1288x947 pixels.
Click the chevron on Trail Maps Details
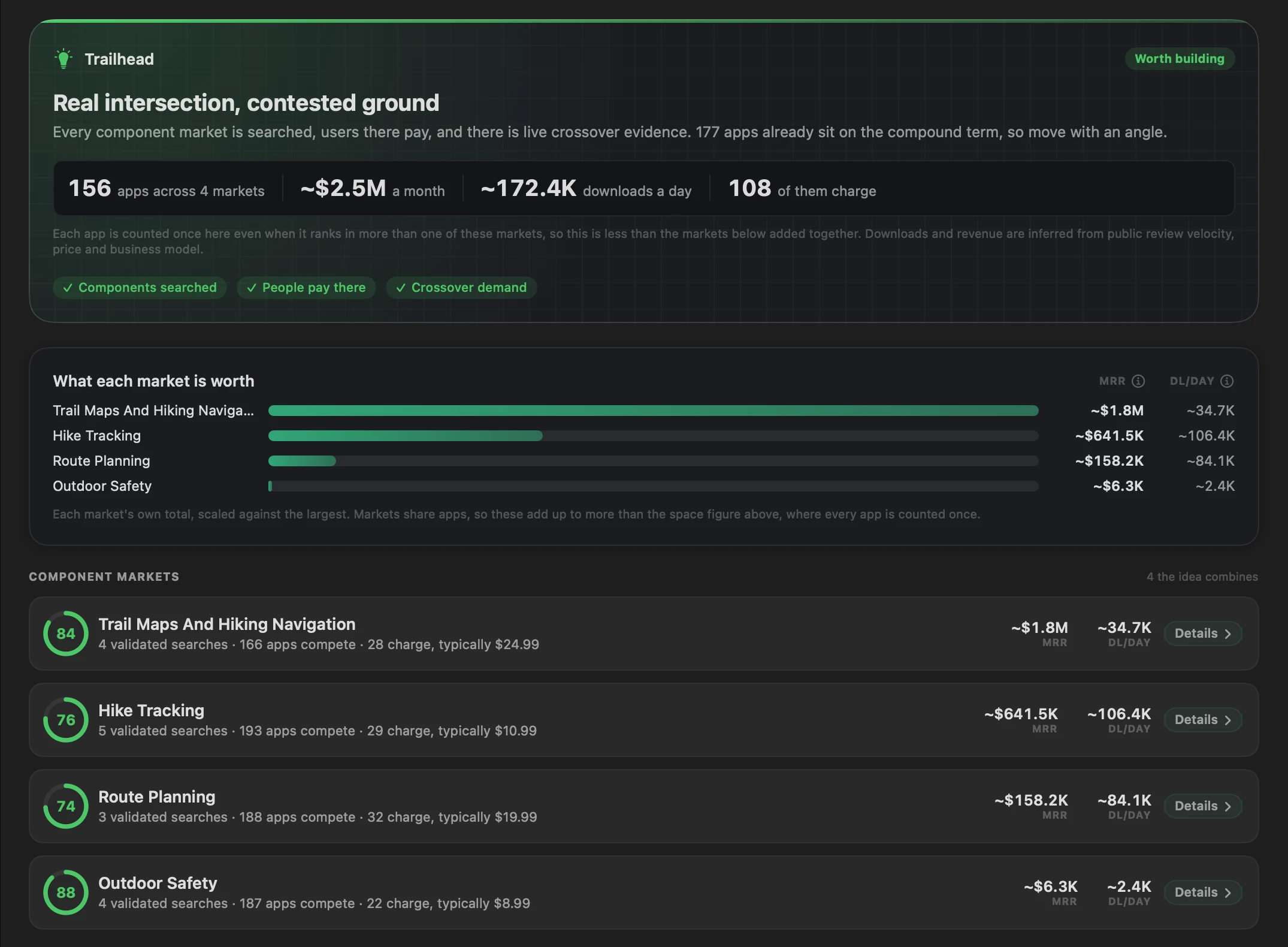pyautogui.click(x=1227, y=634)
